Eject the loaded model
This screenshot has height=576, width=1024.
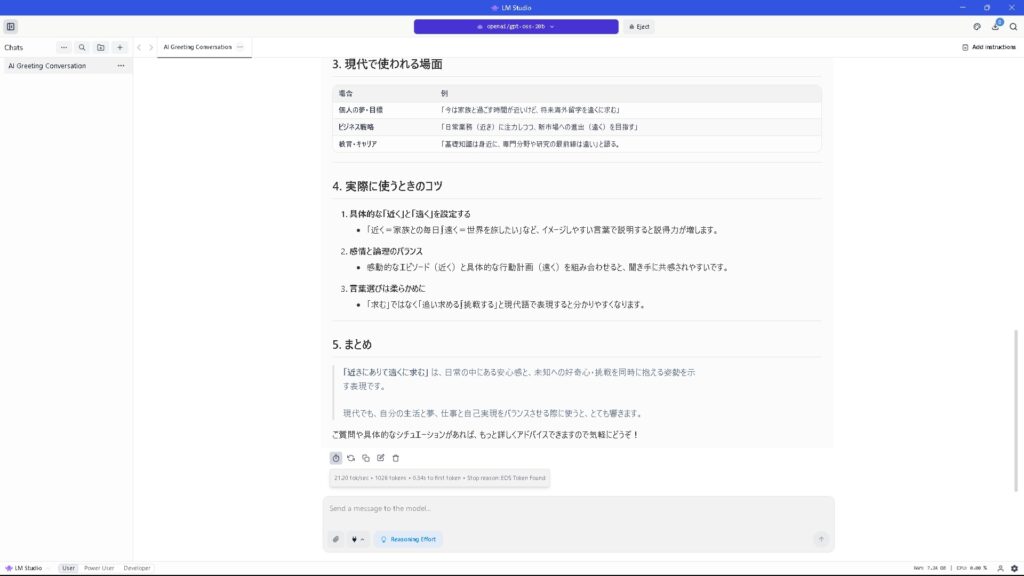pyautogui.click(x=640, y=27)
